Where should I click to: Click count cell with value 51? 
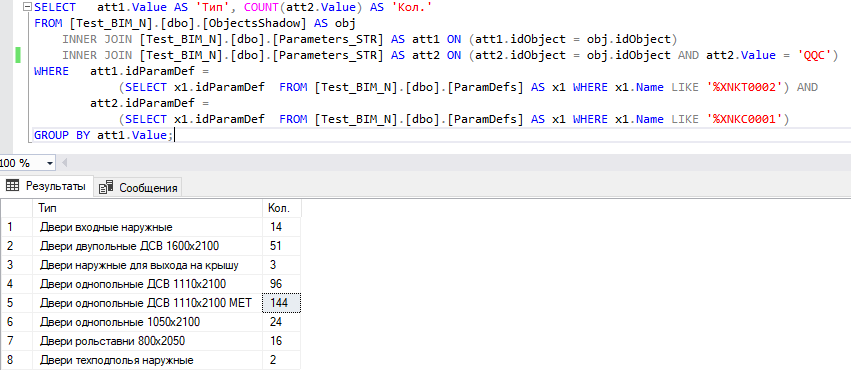282,246
